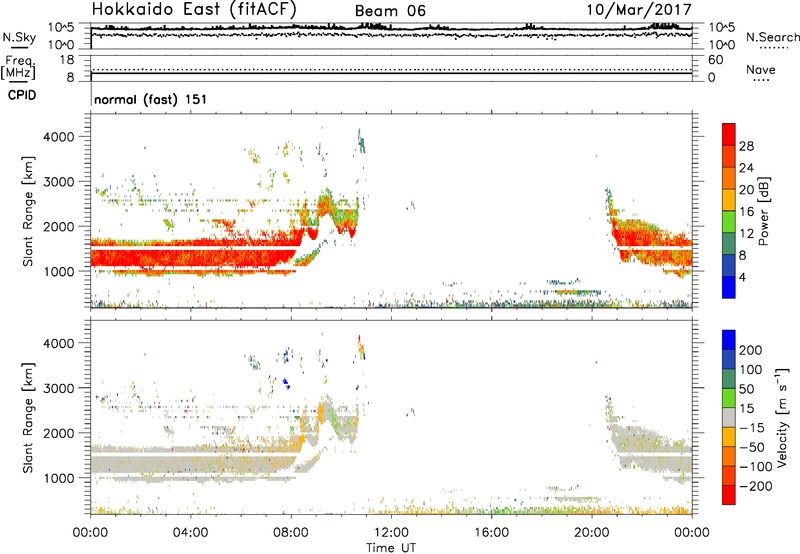Click '1000' on velocity panel range axis
This screenshot has height=554, width=800.
58,478
